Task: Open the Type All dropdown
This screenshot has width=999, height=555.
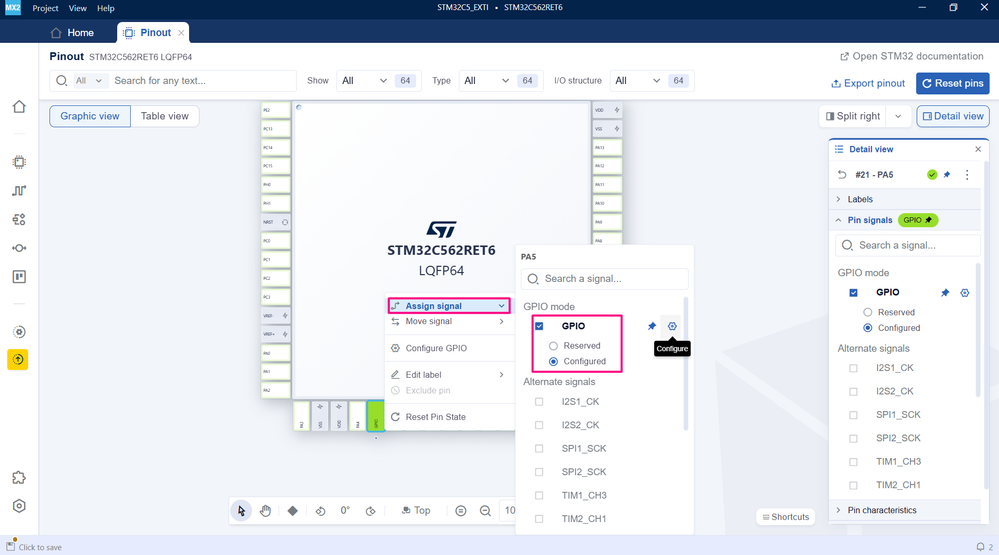Action: click(487, 81)
